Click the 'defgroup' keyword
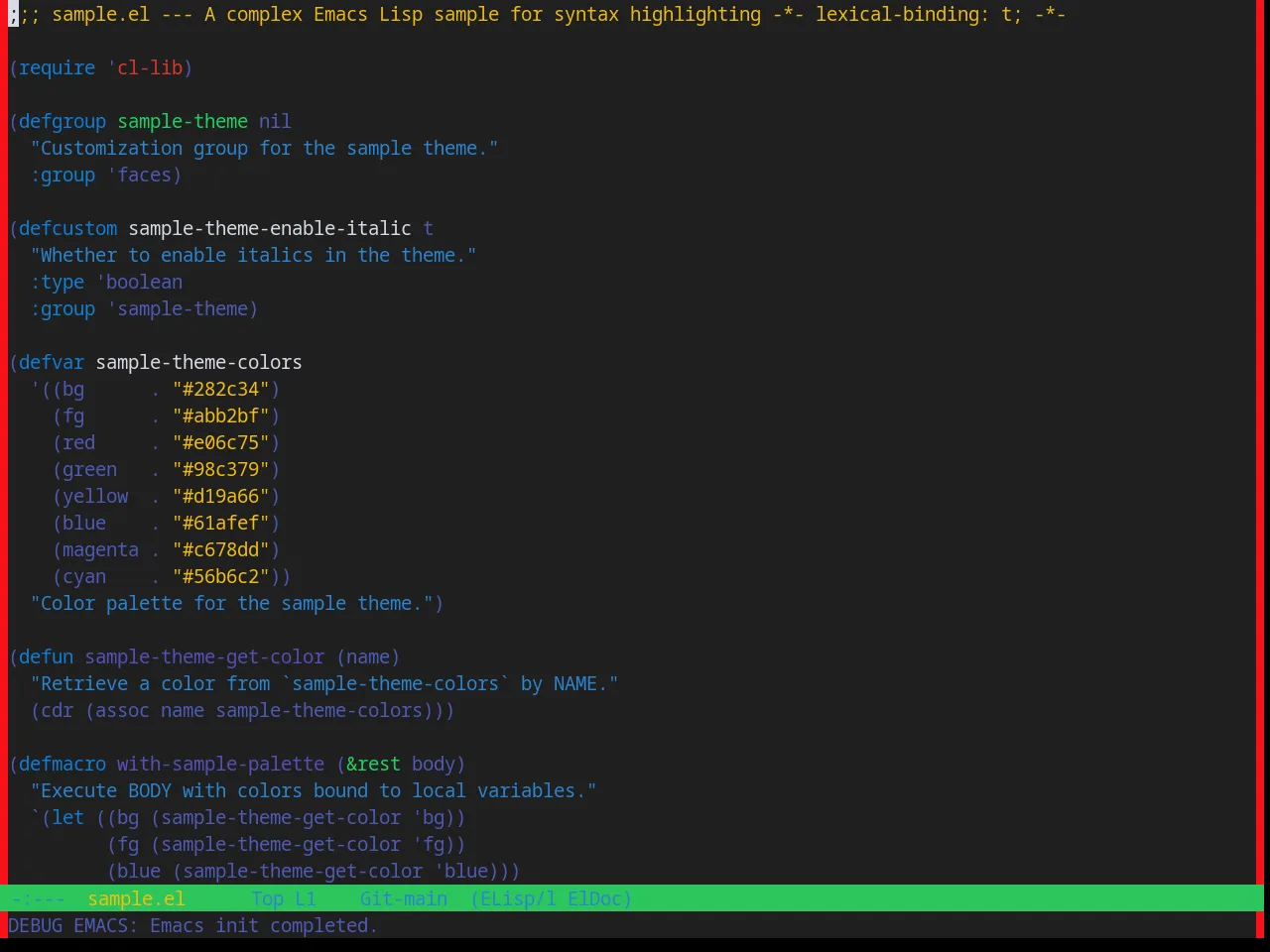 coord(63,121)
